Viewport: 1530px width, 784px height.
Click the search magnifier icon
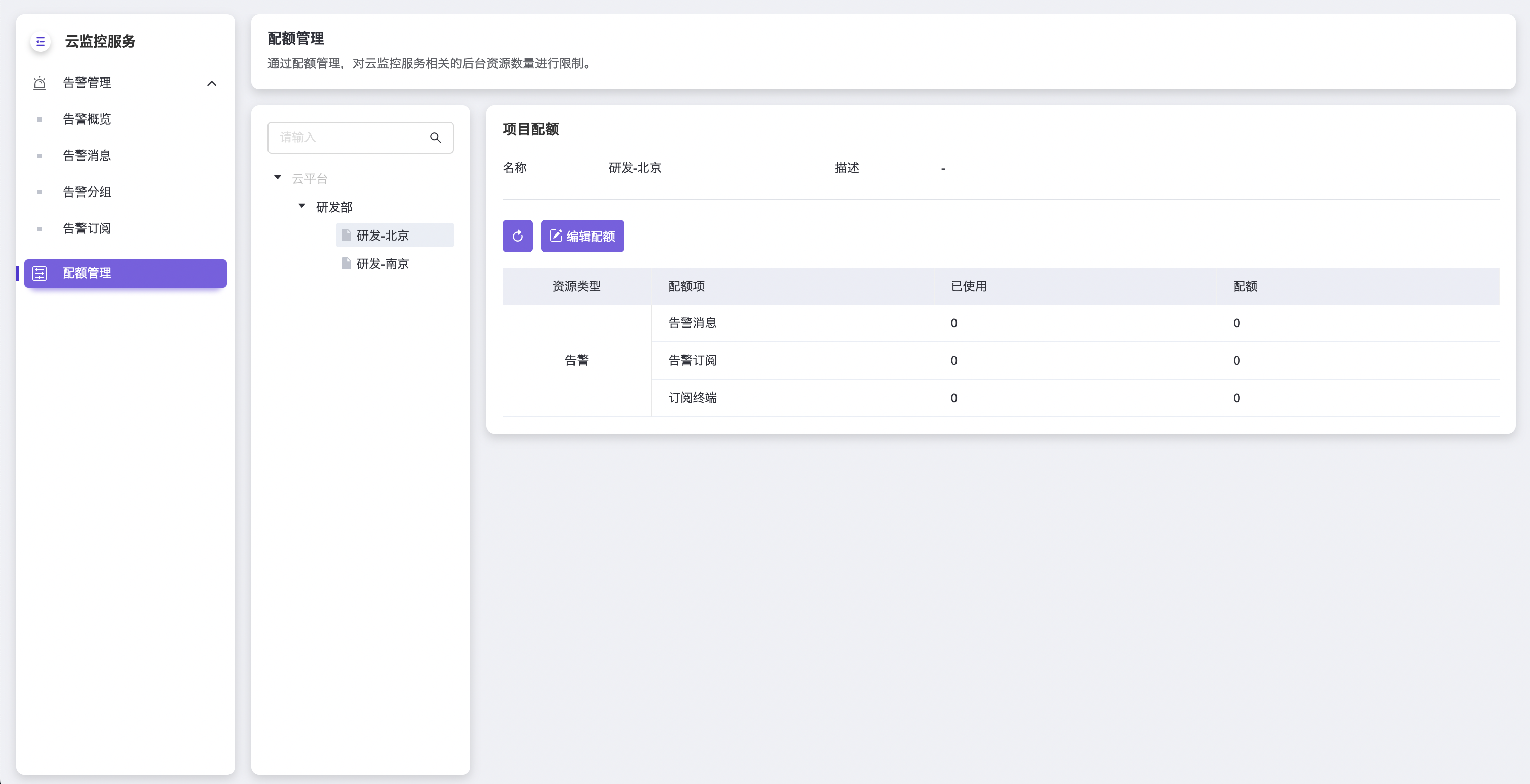tap(435, 138)
